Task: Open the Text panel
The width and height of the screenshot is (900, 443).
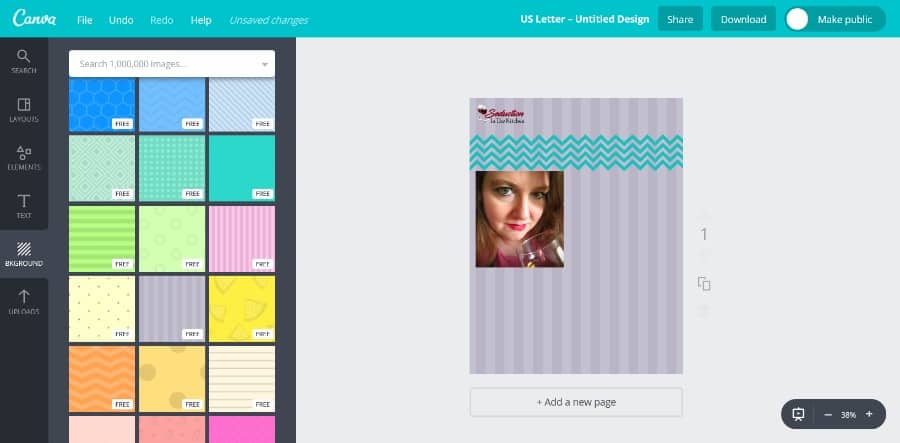Action: [24, 207]
